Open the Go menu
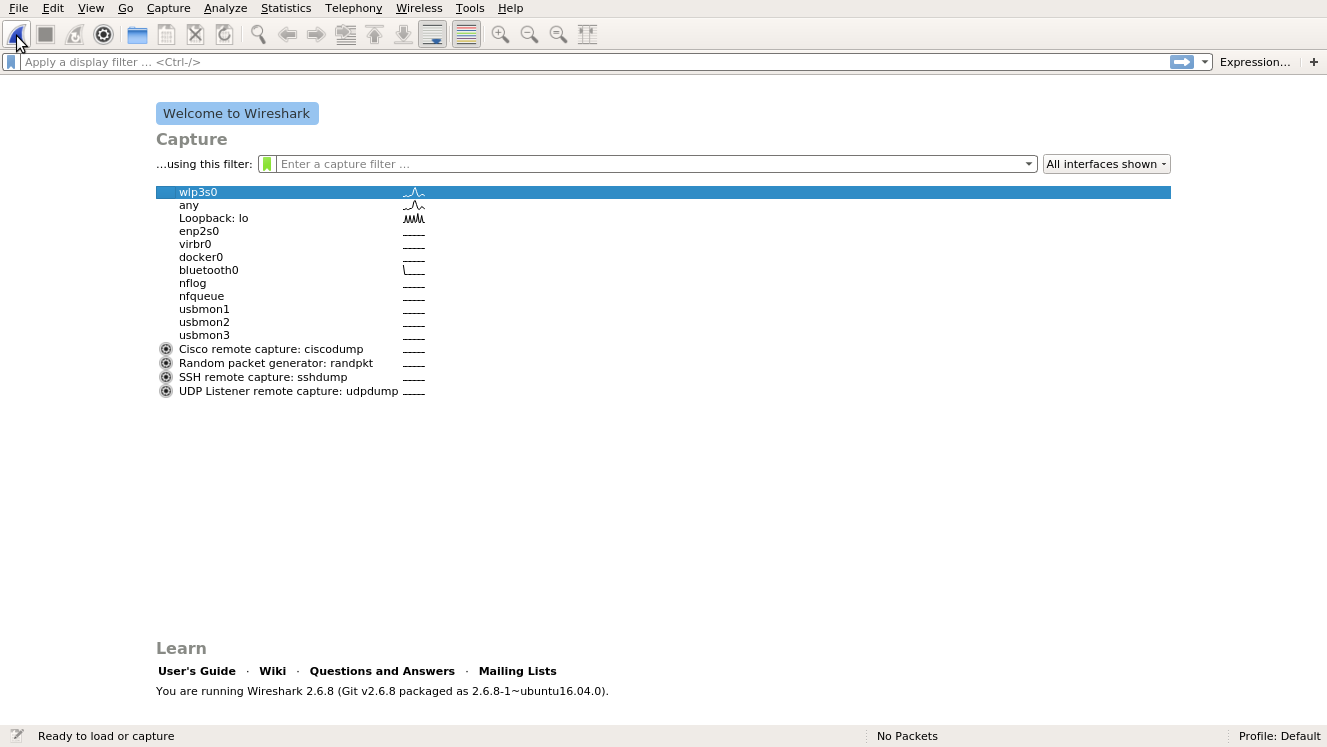 click(125, 8)
